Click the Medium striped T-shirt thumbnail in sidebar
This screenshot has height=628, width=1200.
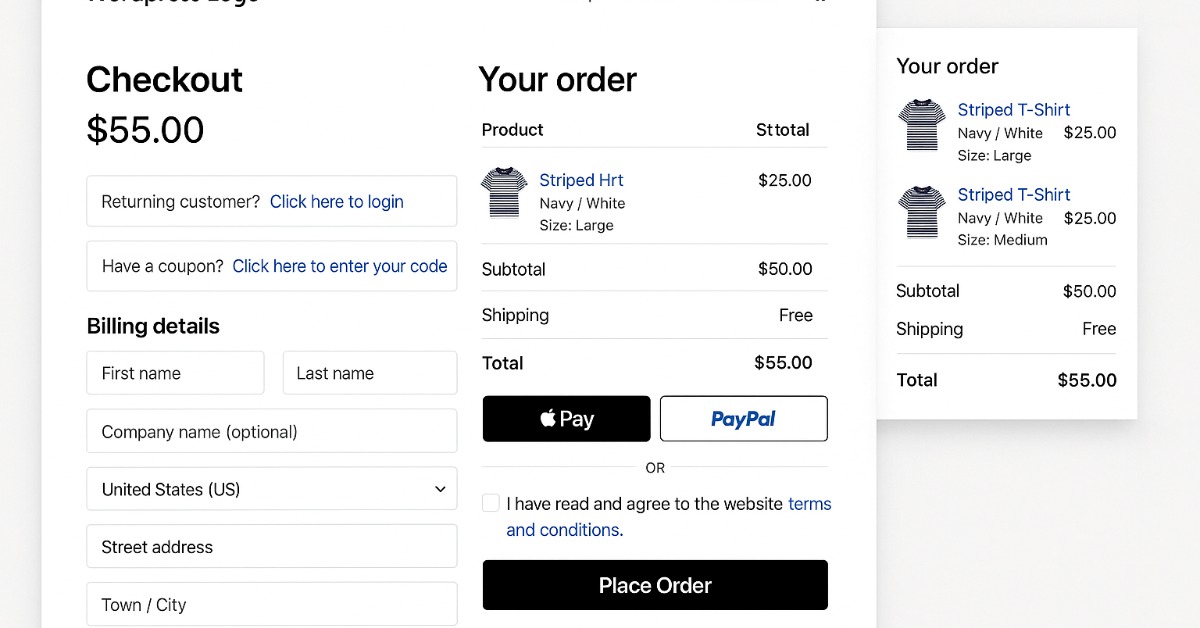point(921,211)
